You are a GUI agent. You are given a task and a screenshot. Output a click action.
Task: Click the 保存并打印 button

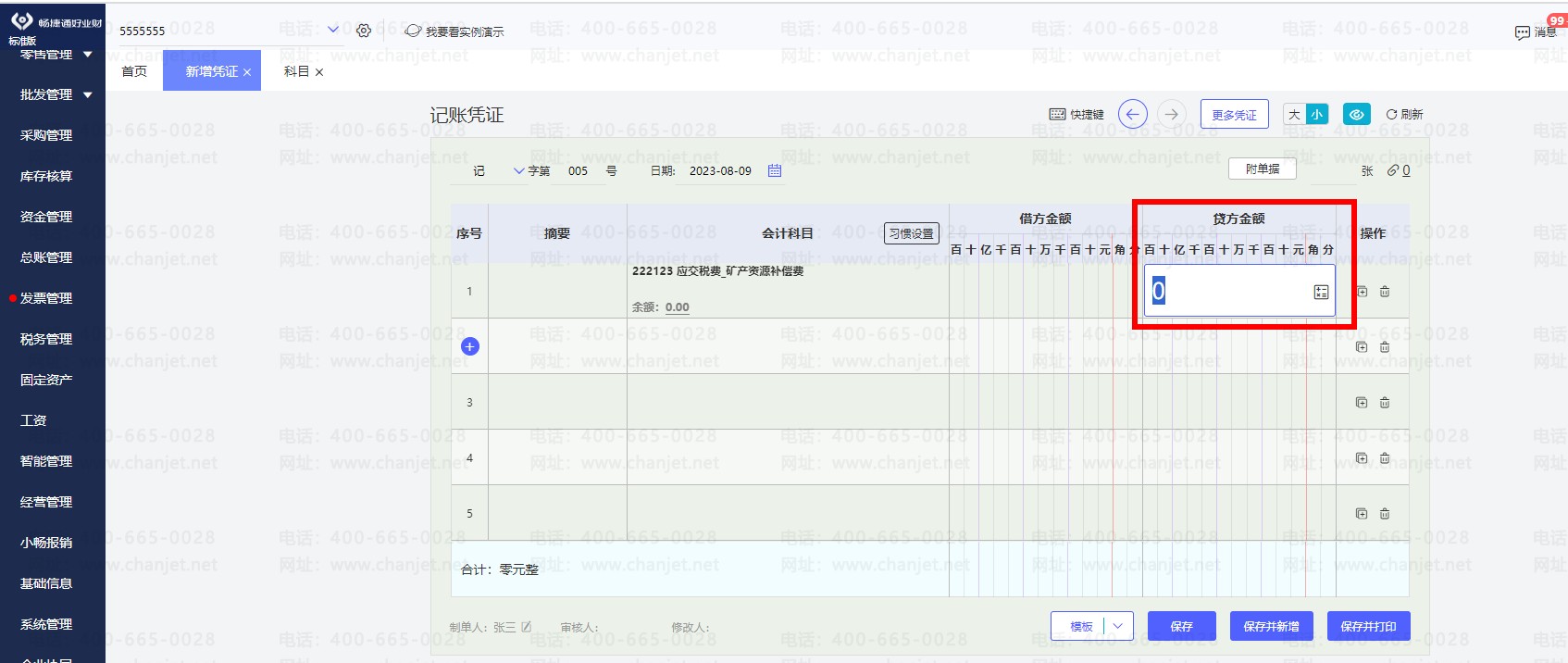click(1368, 626)
